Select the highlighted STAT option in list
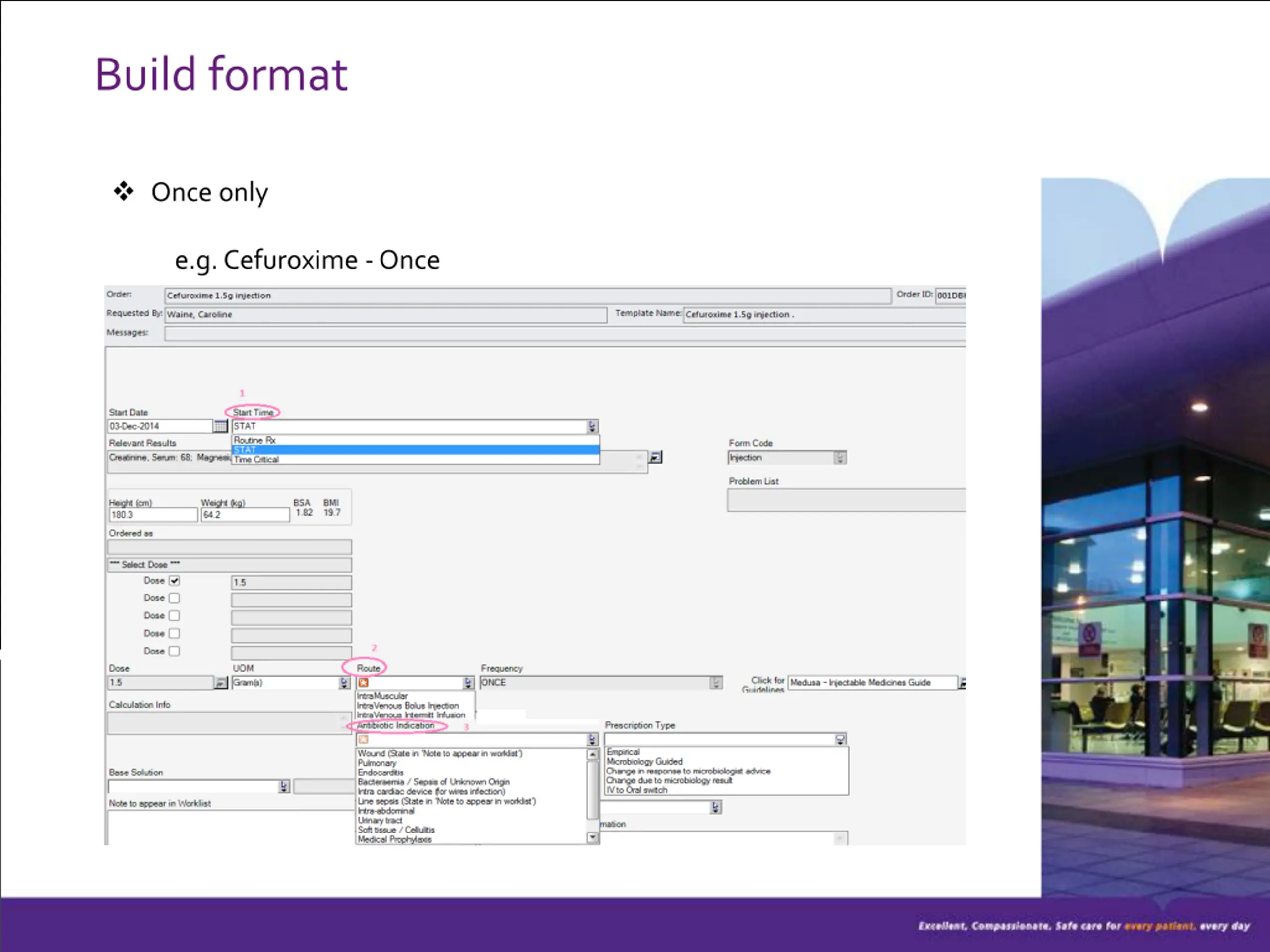1270x952 pixels. tap(416, 450)
